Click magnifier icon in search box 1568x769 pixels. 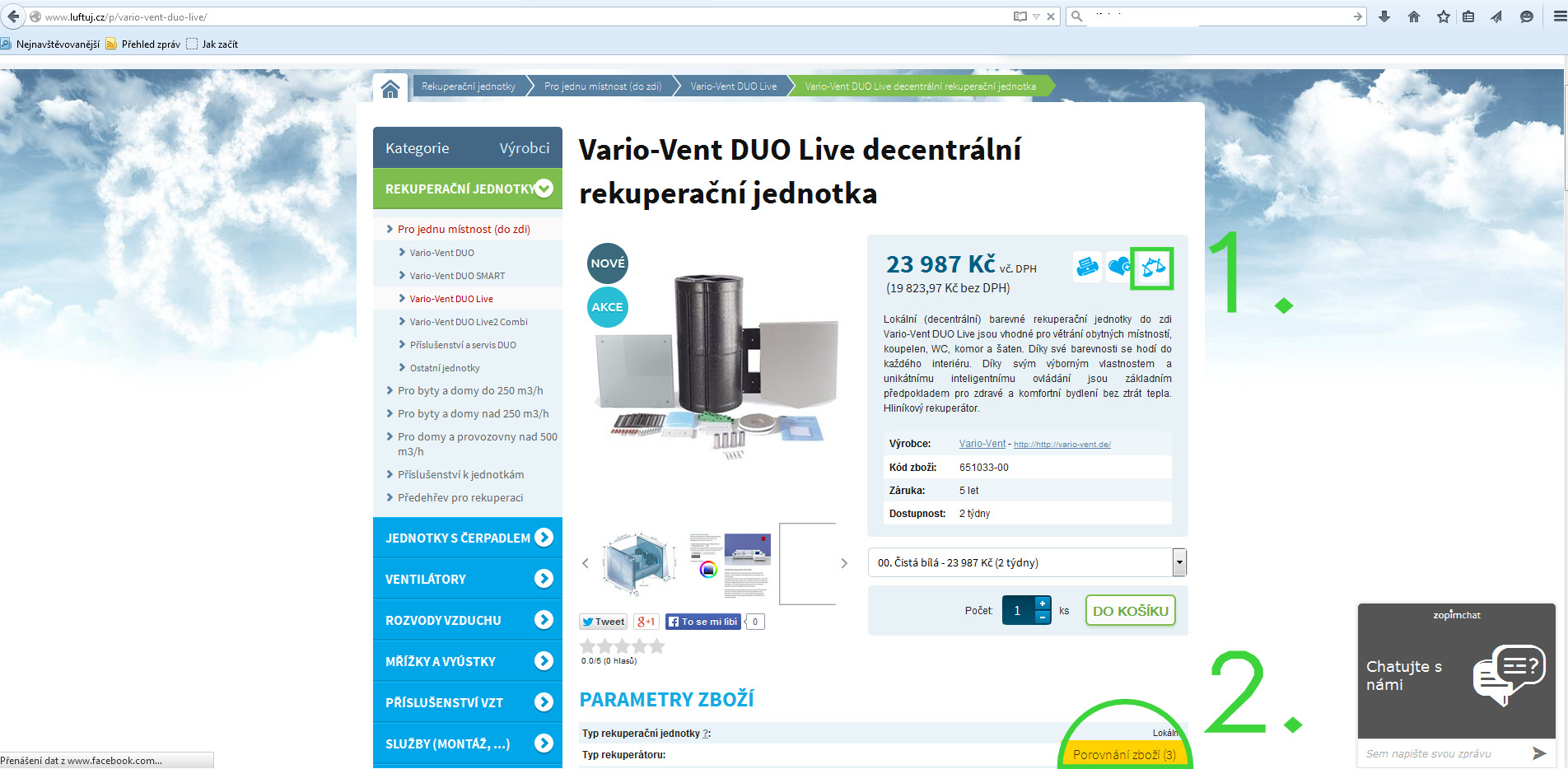[1076, 16]
